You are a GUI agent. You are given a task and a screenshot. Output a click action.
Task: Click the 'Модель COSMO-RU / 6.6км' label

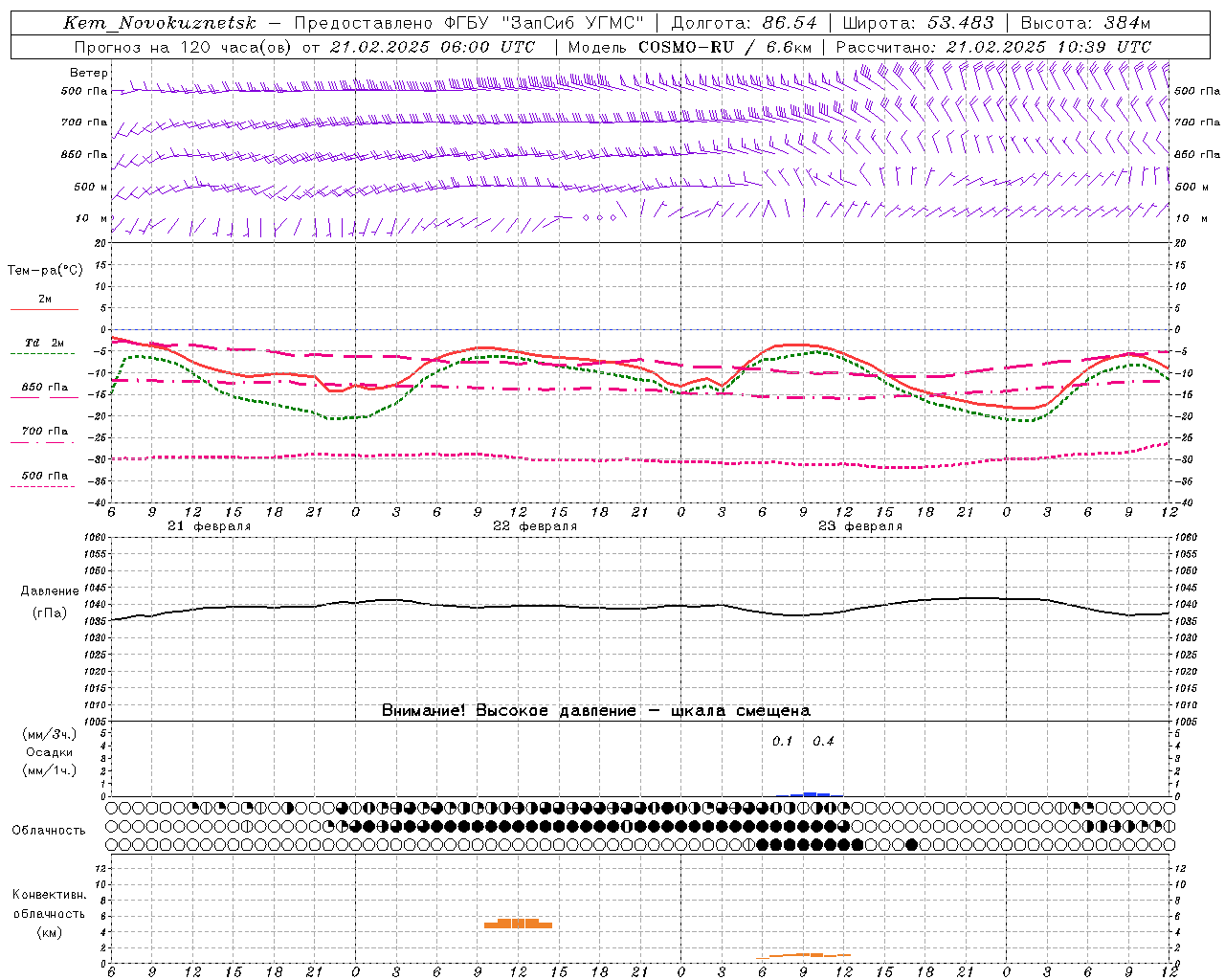690,47
